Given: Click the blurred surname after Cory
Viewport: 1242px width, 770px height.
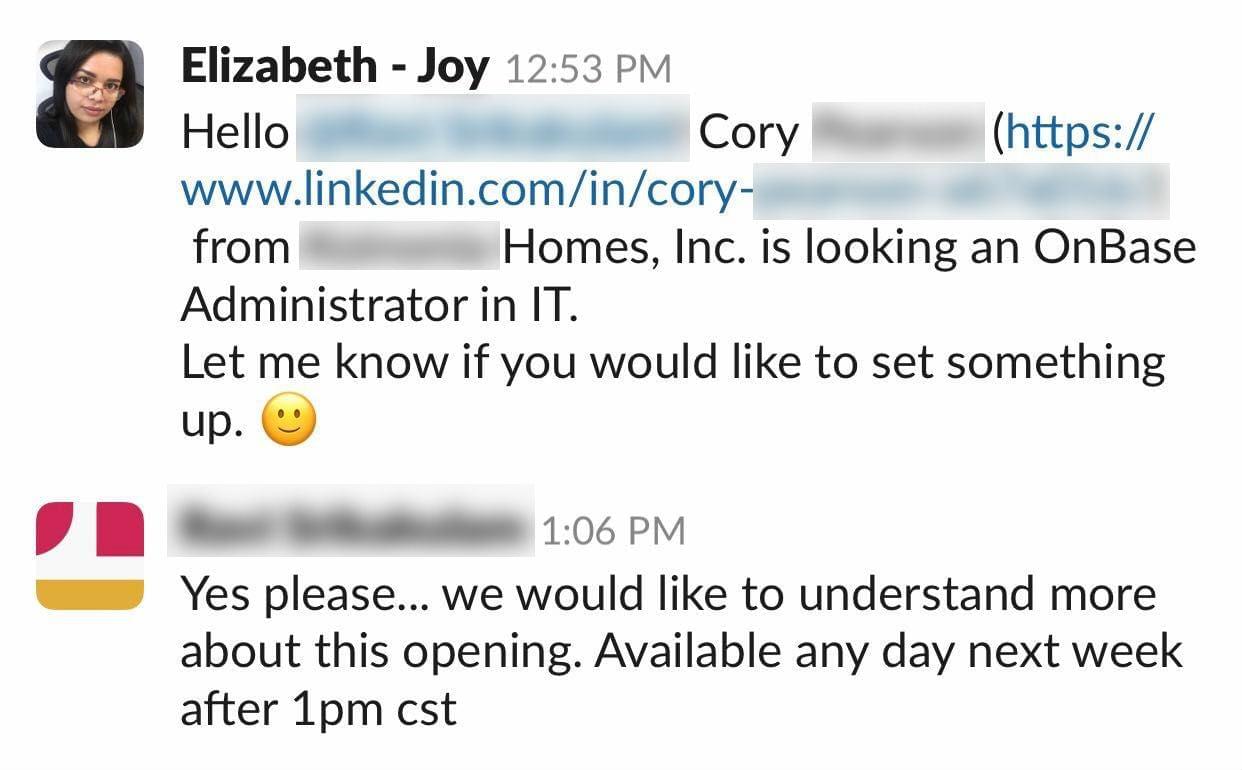Looking at the screenshot, I should pyautogui.click(x=897, y=132).
